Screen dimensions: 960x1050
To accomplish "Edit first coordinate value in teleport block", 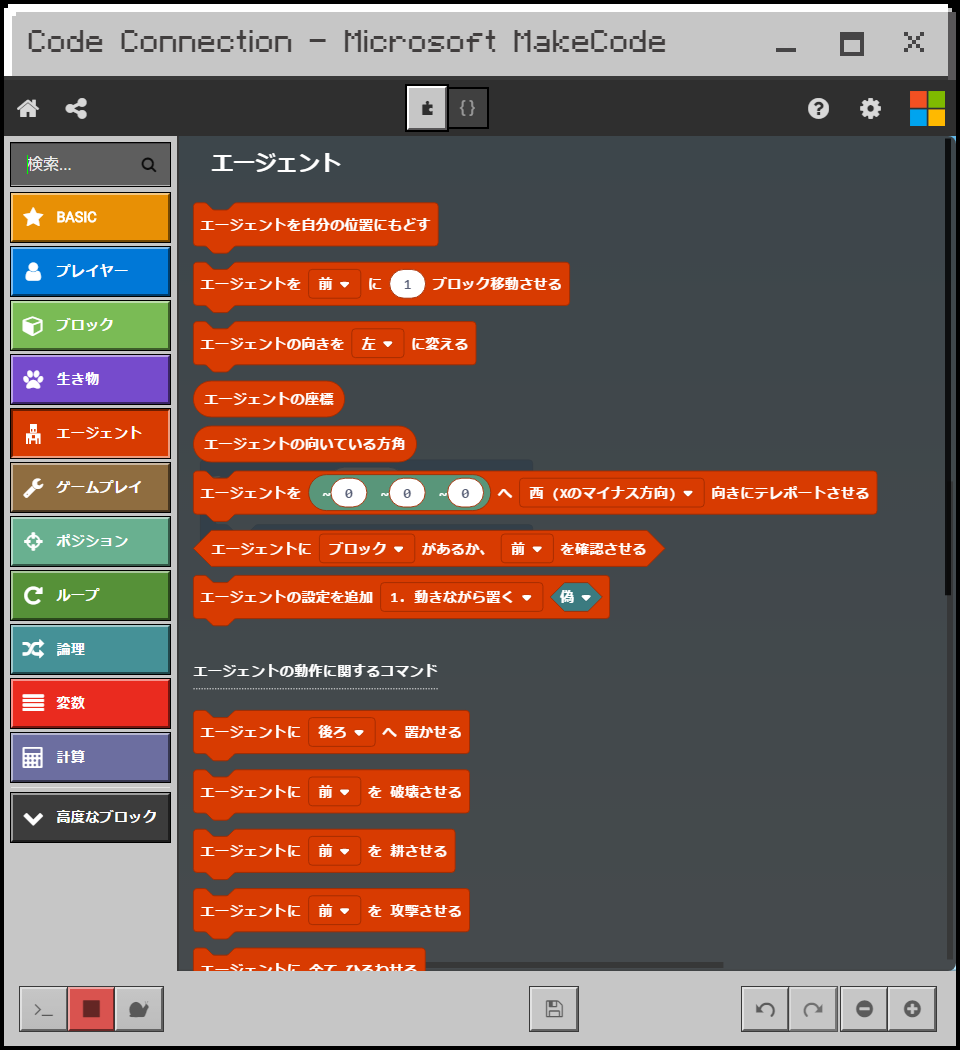I will (349, 494).
